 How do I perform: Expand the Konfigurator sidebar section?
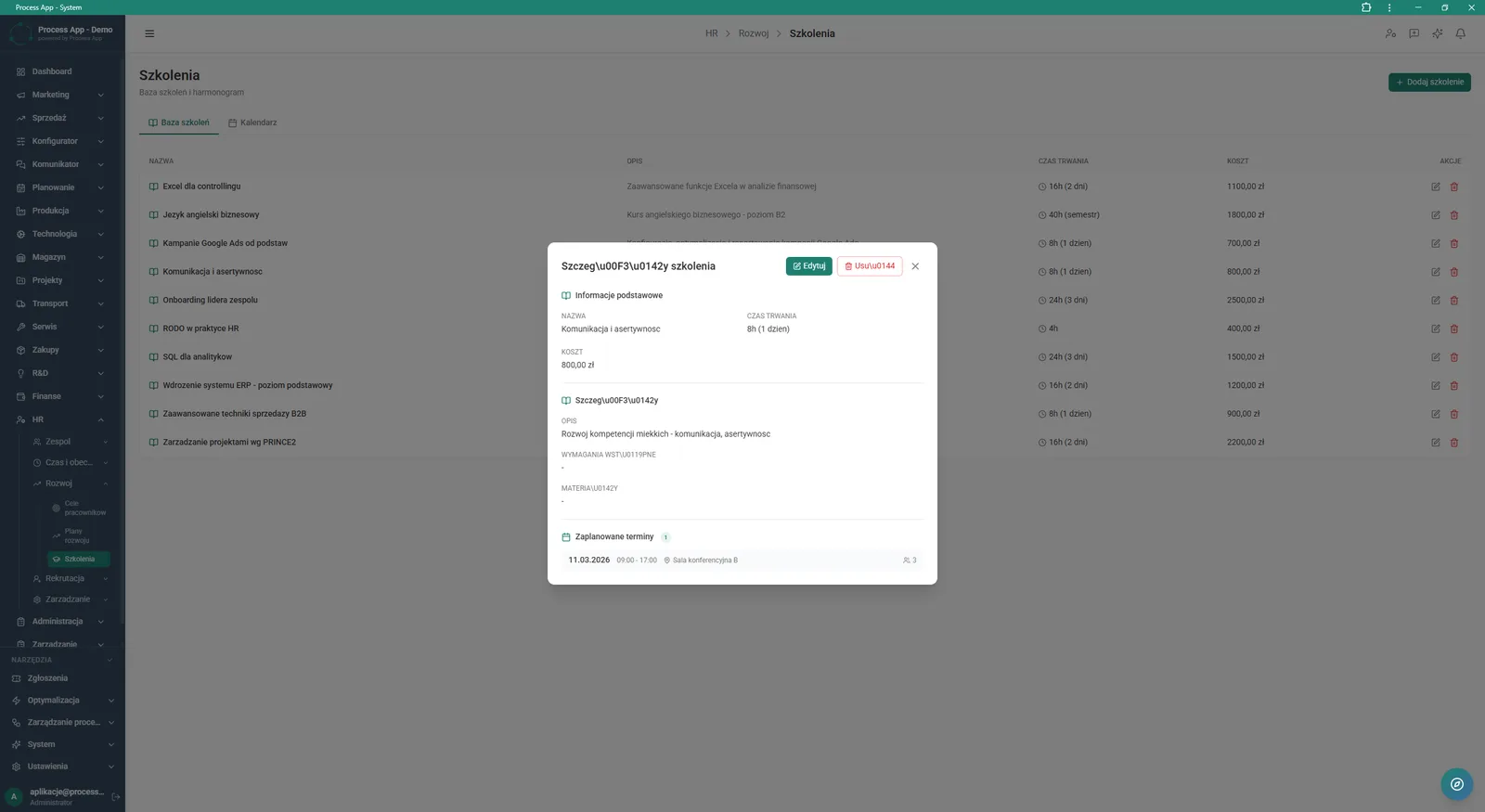(61, 141)
